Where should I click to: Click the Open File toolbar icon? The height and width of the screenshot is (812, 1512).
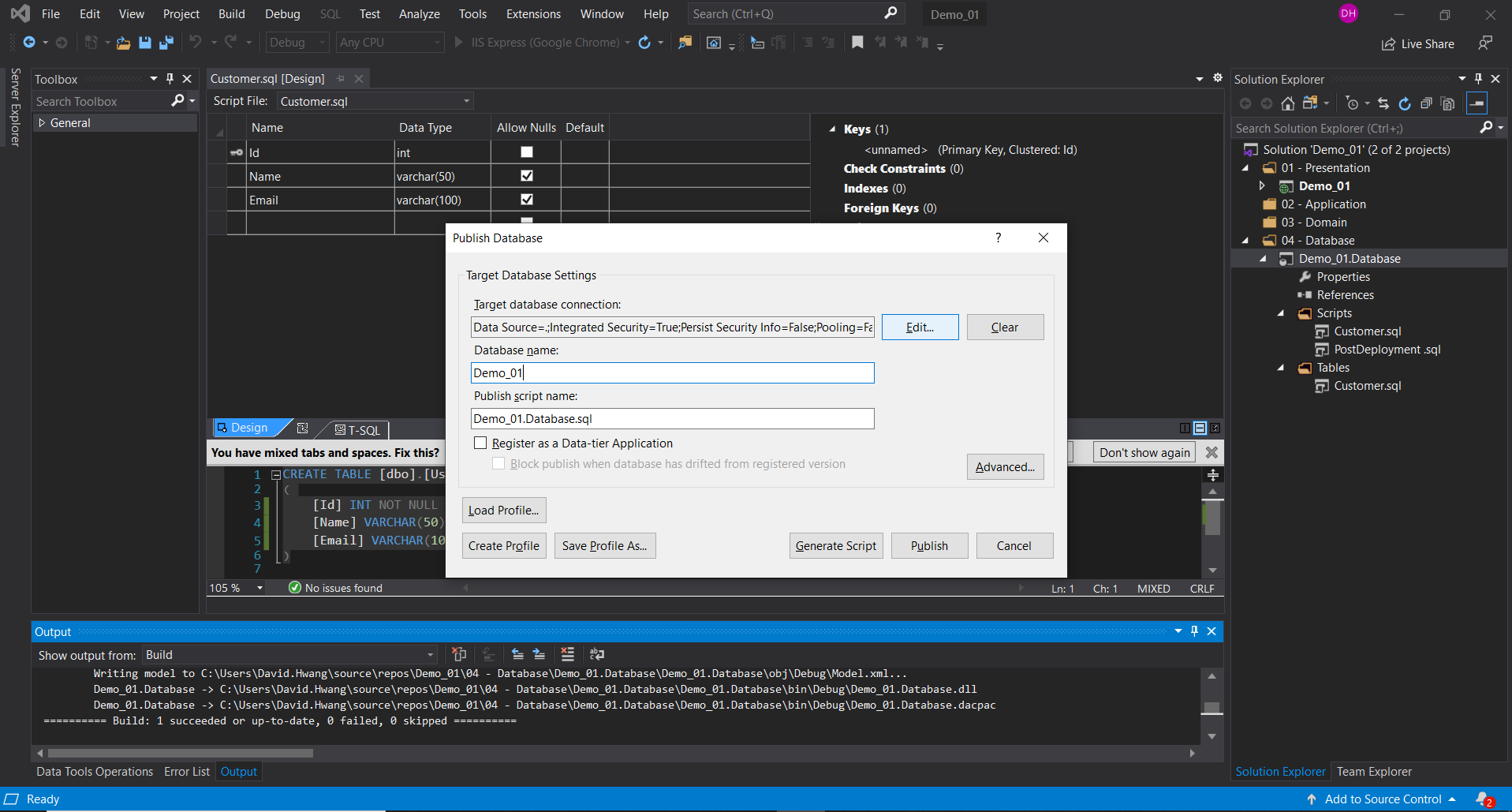(x=123, y=43)
